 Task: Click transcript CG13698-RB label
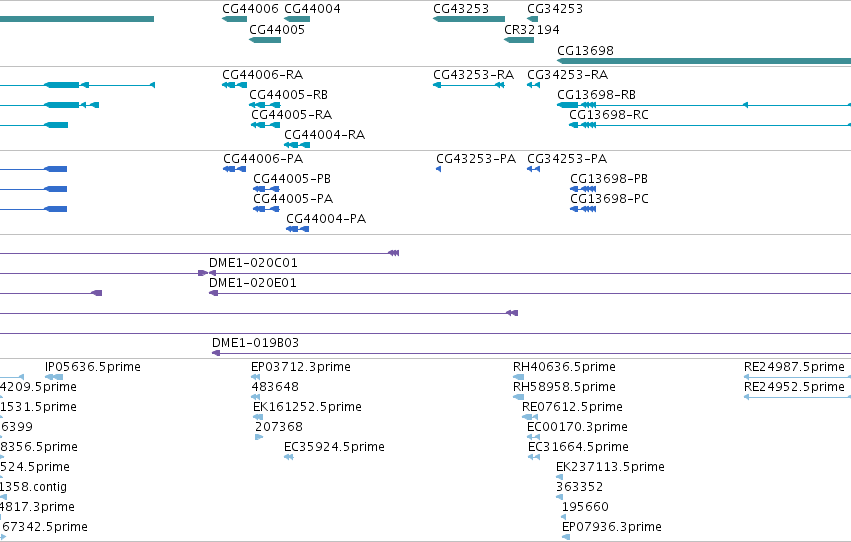[x=596, y=94]
